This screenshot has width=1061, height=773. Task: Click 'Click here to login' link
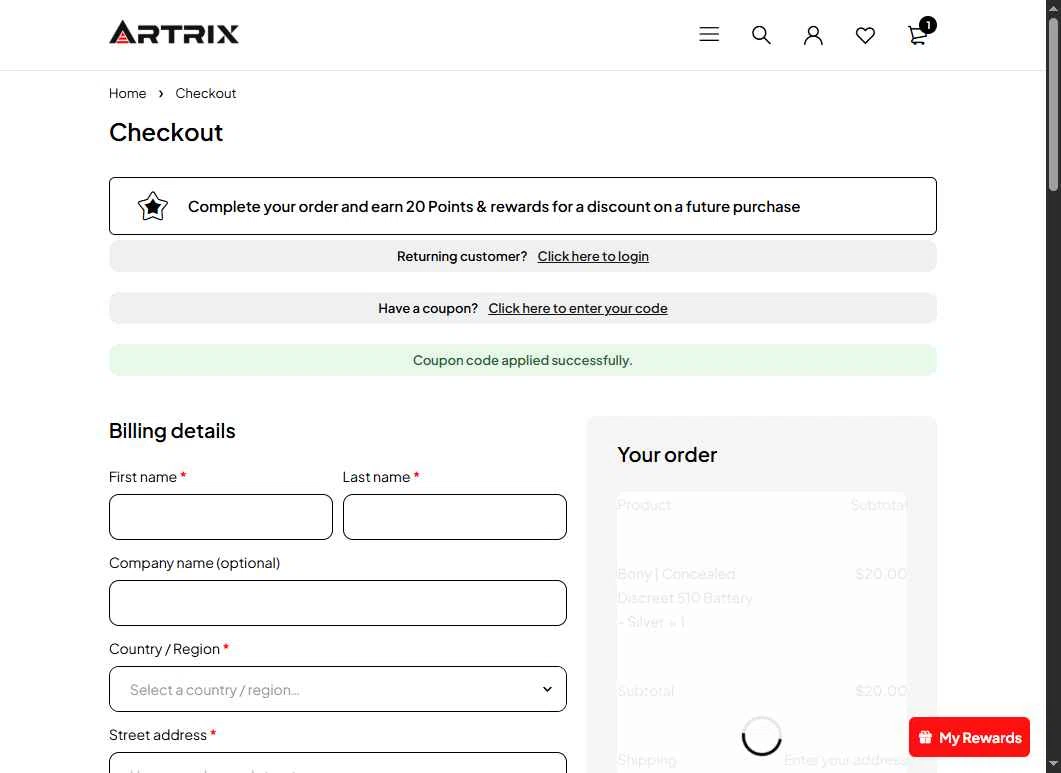pyautogui.click(x=593, y=257)
